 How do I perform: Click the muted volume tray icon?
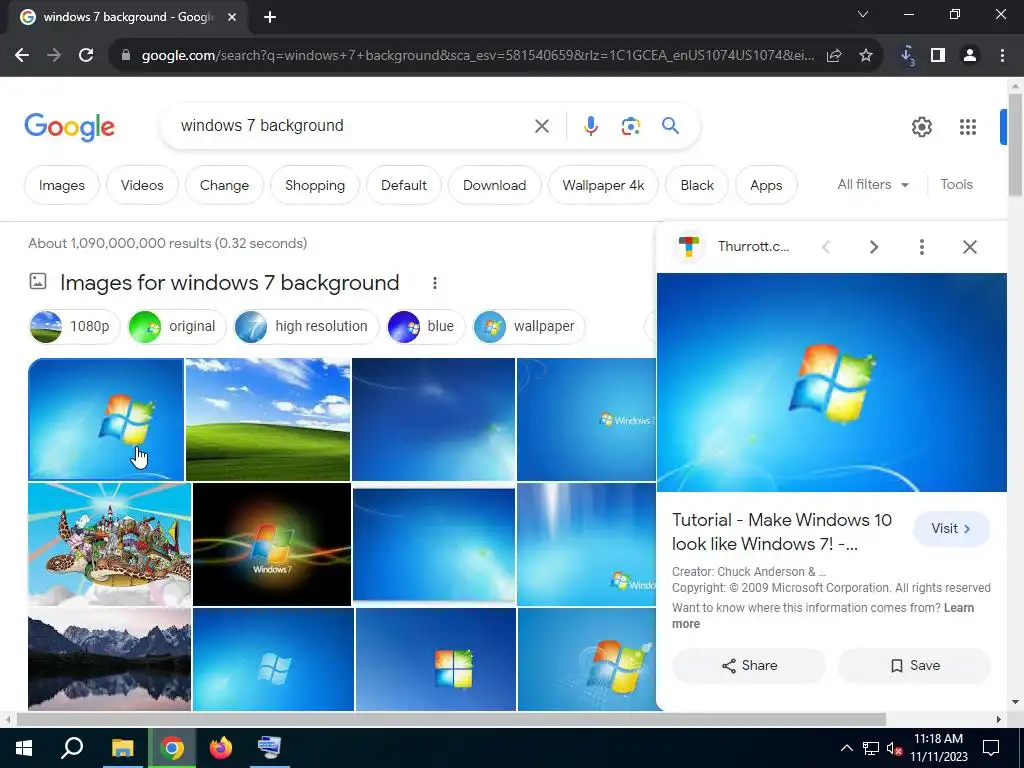[x=894, y=748]
